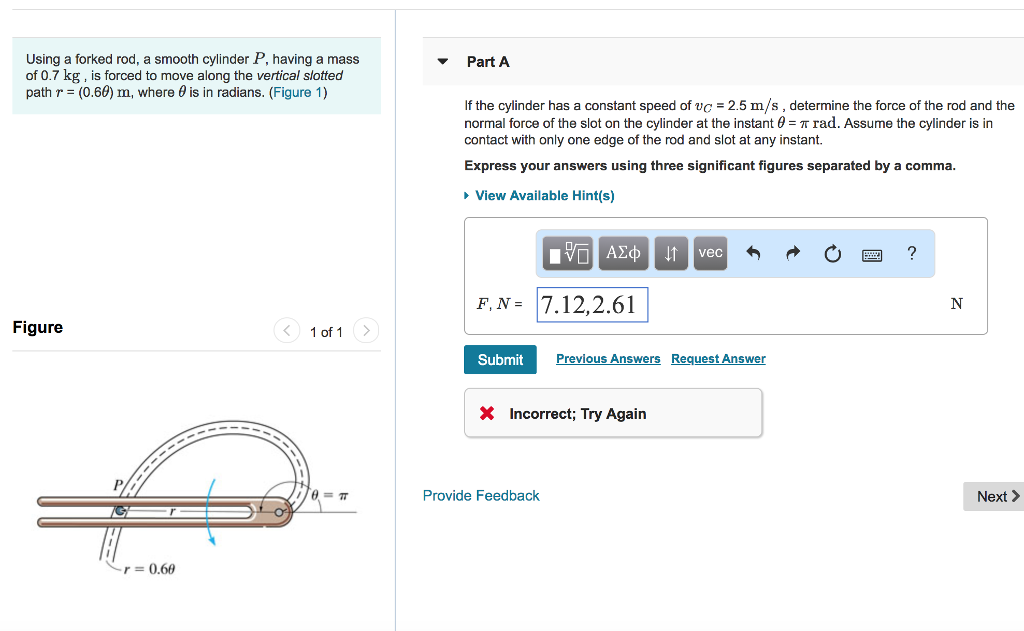Open Request Answer
Image resolution: width=1024 pixels, height=631 pixels.
point(717,358)
